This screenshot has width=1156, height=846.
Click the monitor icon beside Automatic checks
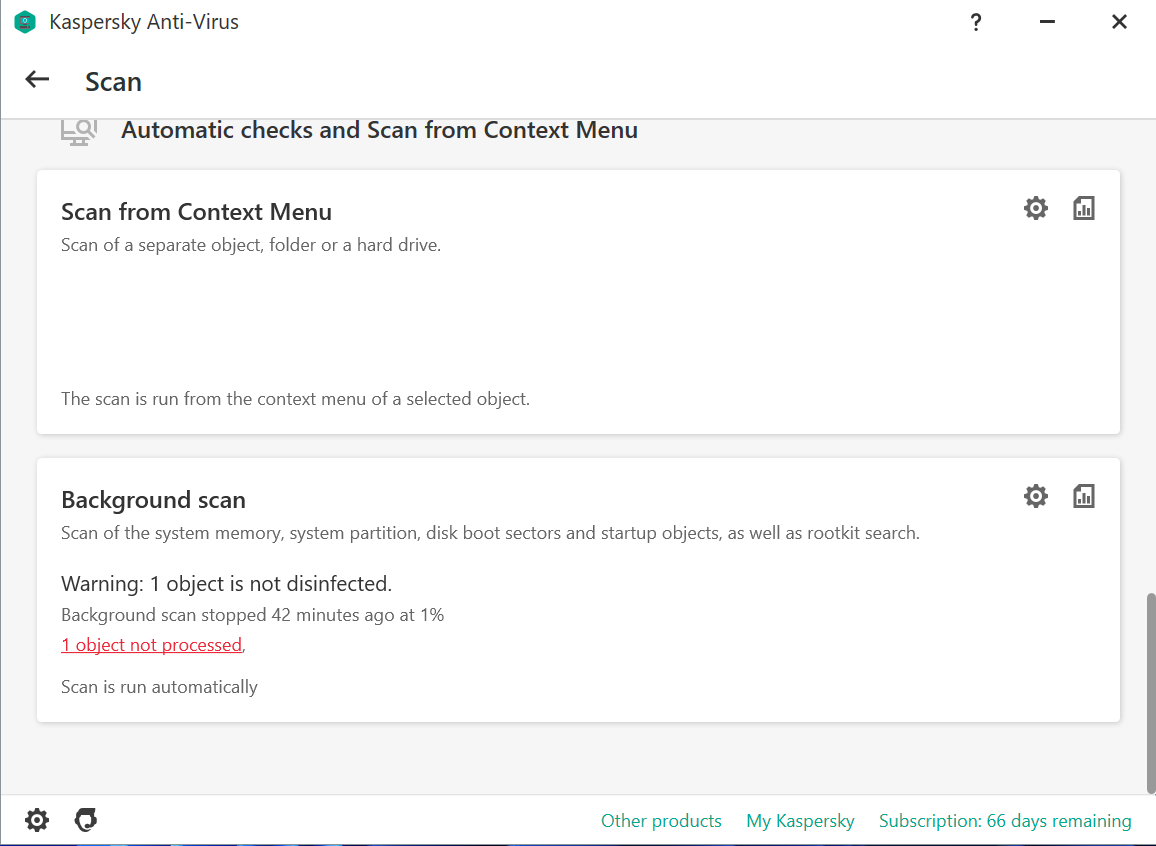coord(78,131)
